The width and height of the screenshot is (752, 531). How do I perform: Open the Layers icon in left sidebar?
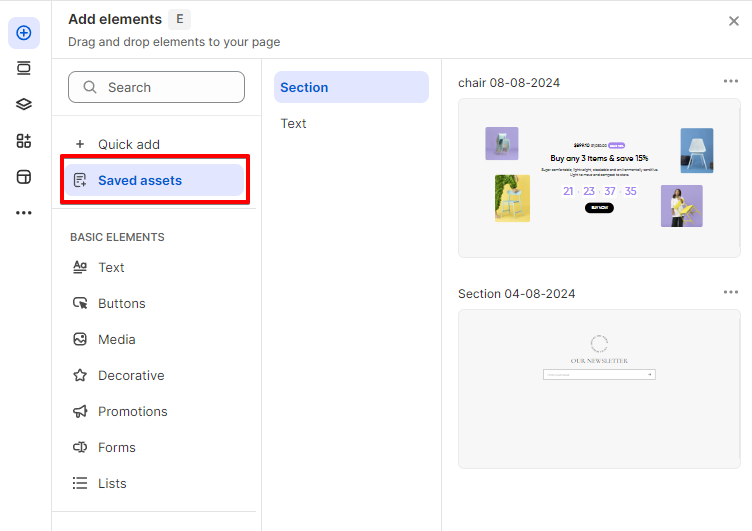pyautogui.click(x=24, y=104)
